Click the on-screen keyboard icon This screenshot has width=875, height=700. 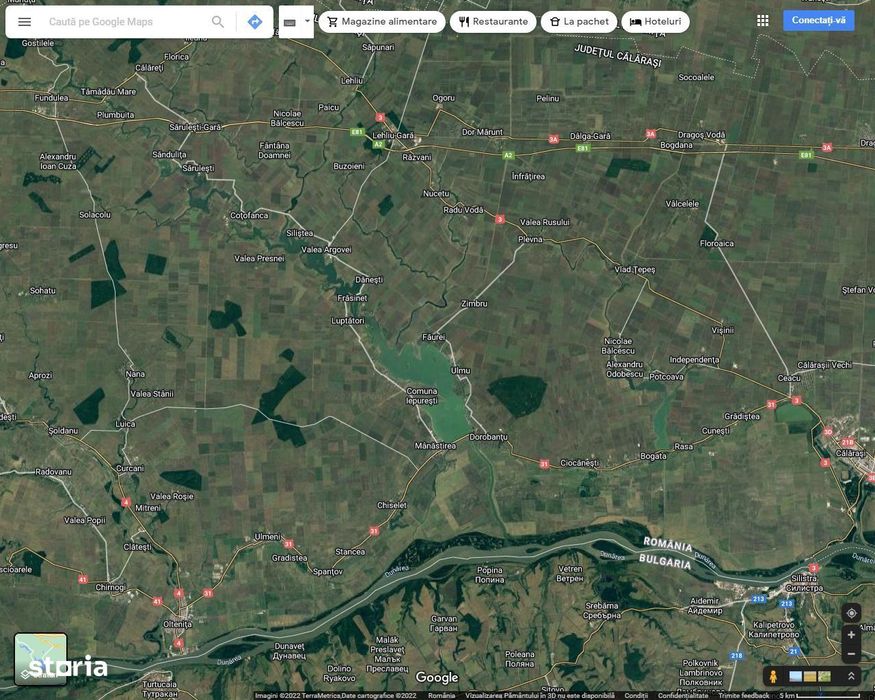(290, 22)
